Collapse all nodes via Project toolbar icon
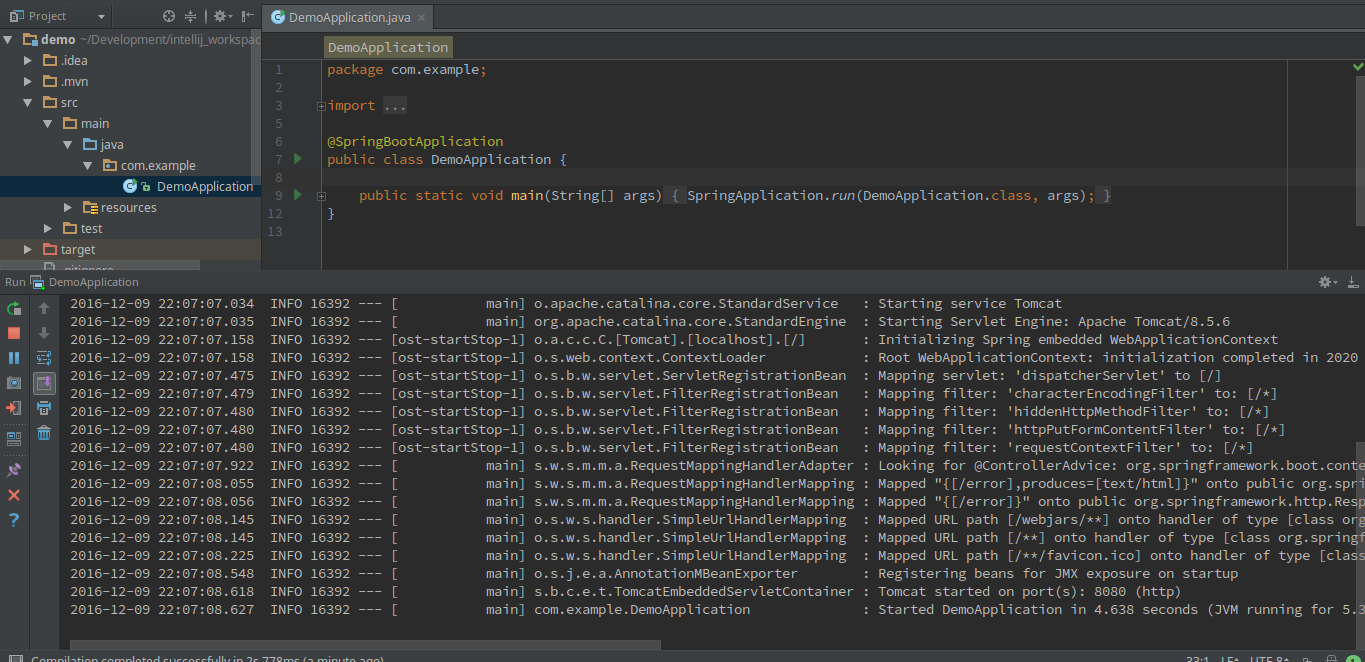 [190, 16]
